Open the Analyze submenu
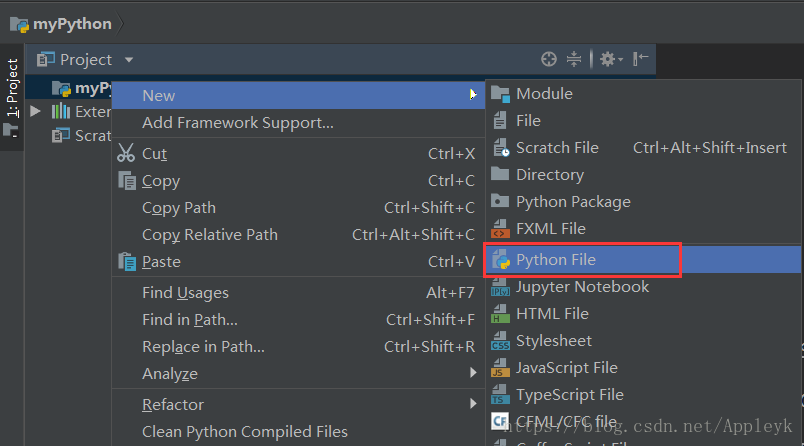This screenshot has height=446, width=804. click(x=298, y=373)
